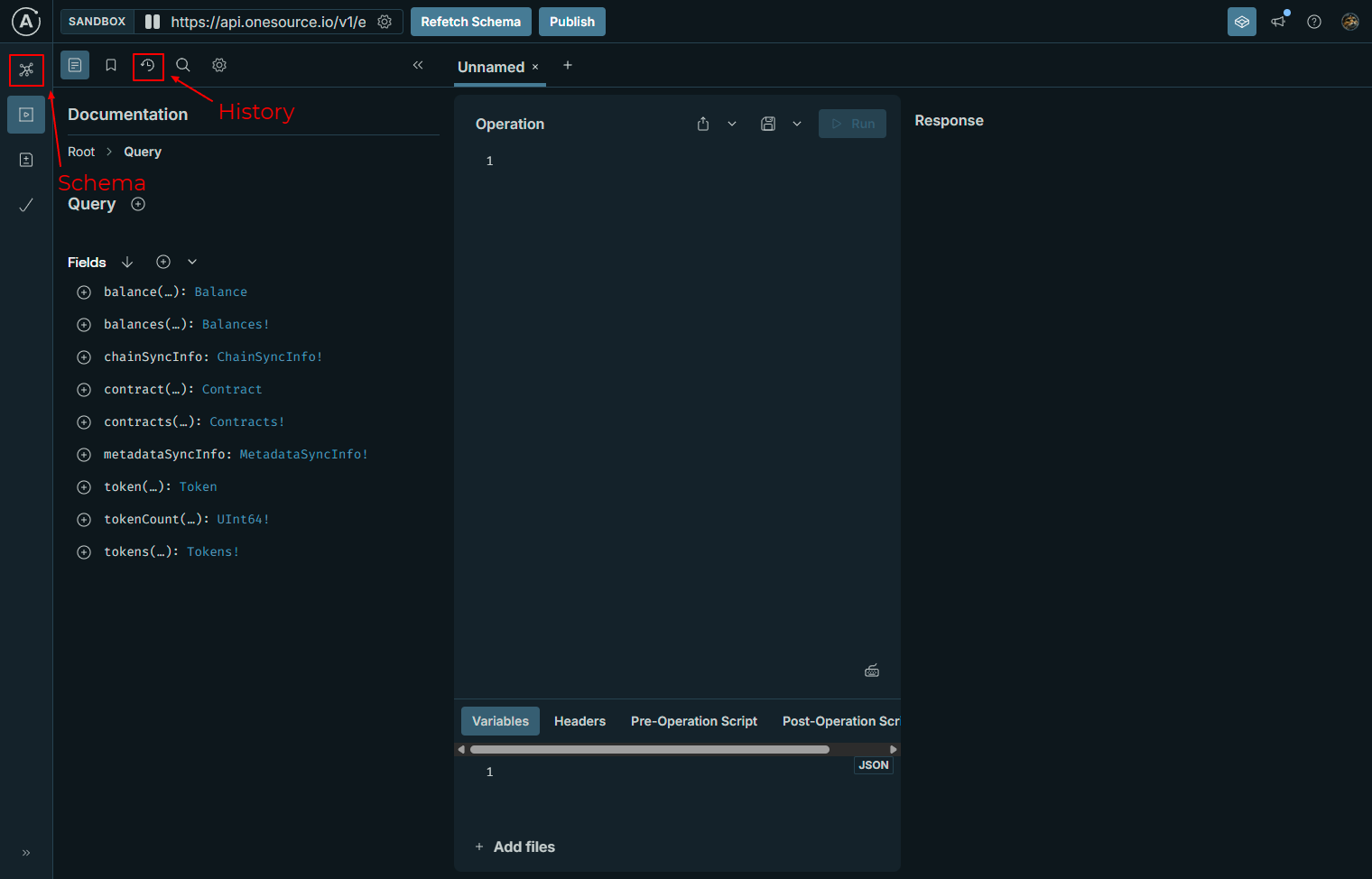1372x879 pixels.
Task: Open the Checks checkmark sidebar icon
Action: (x=26, y=205)
